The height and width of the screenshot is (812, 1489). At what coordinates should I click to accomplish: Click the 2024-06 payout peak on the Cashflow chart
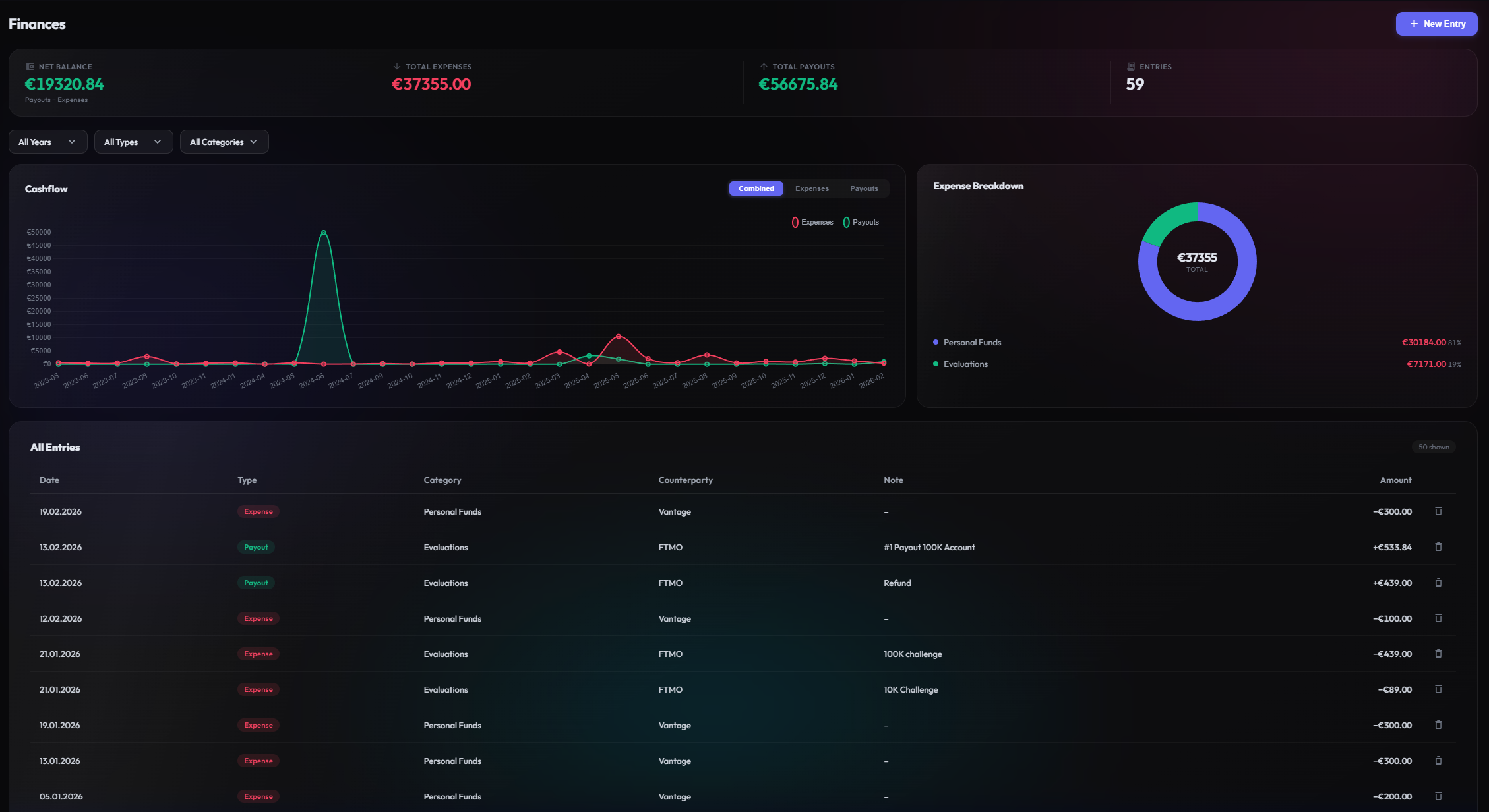click(x=323, y=232)
